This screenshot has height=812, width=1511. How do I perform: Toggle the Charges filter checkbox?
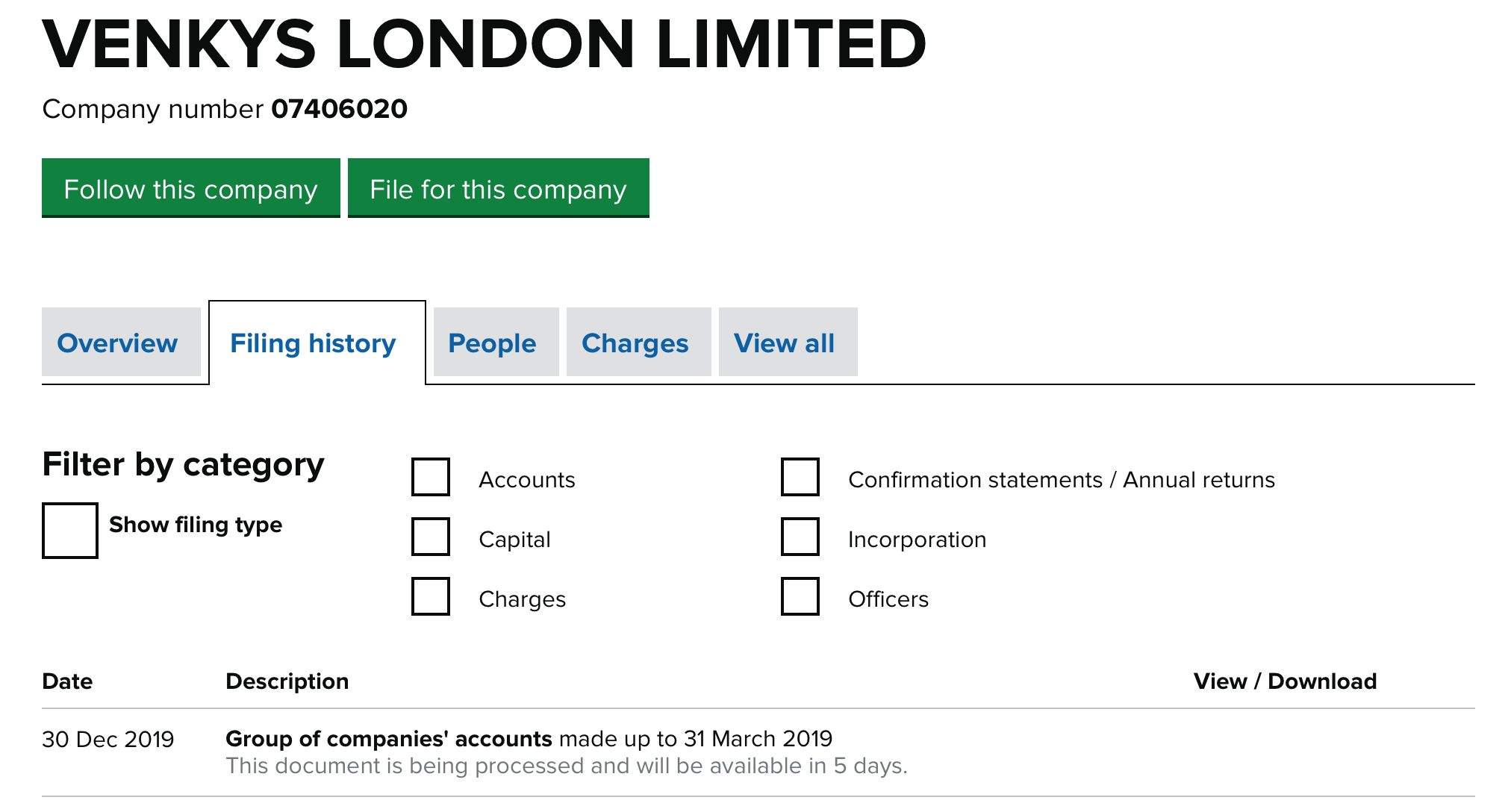(x=431, y=596)
